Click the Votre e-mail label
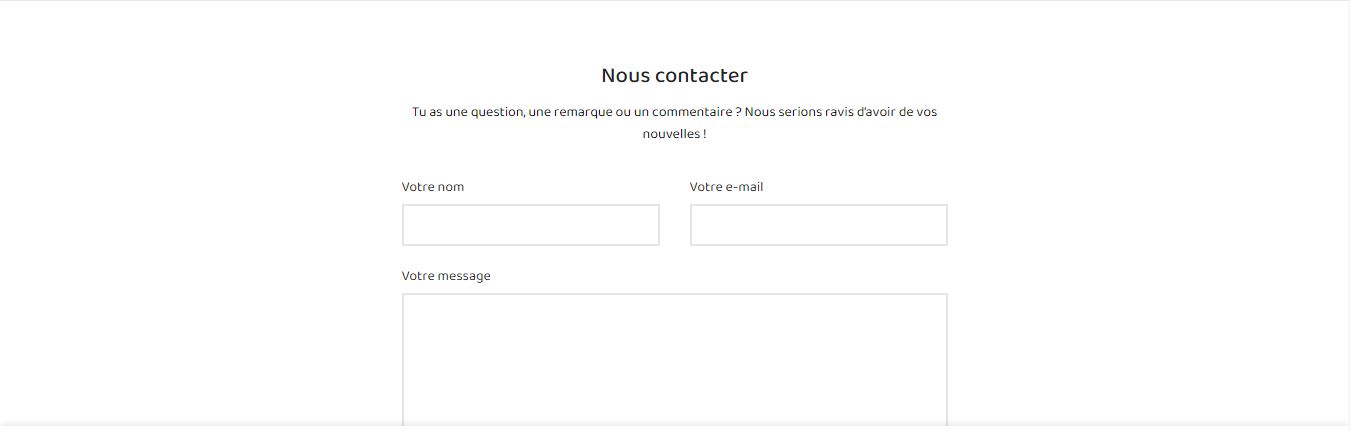The height and width of the screenshot is (431, 1350). [x=726, y=187]
